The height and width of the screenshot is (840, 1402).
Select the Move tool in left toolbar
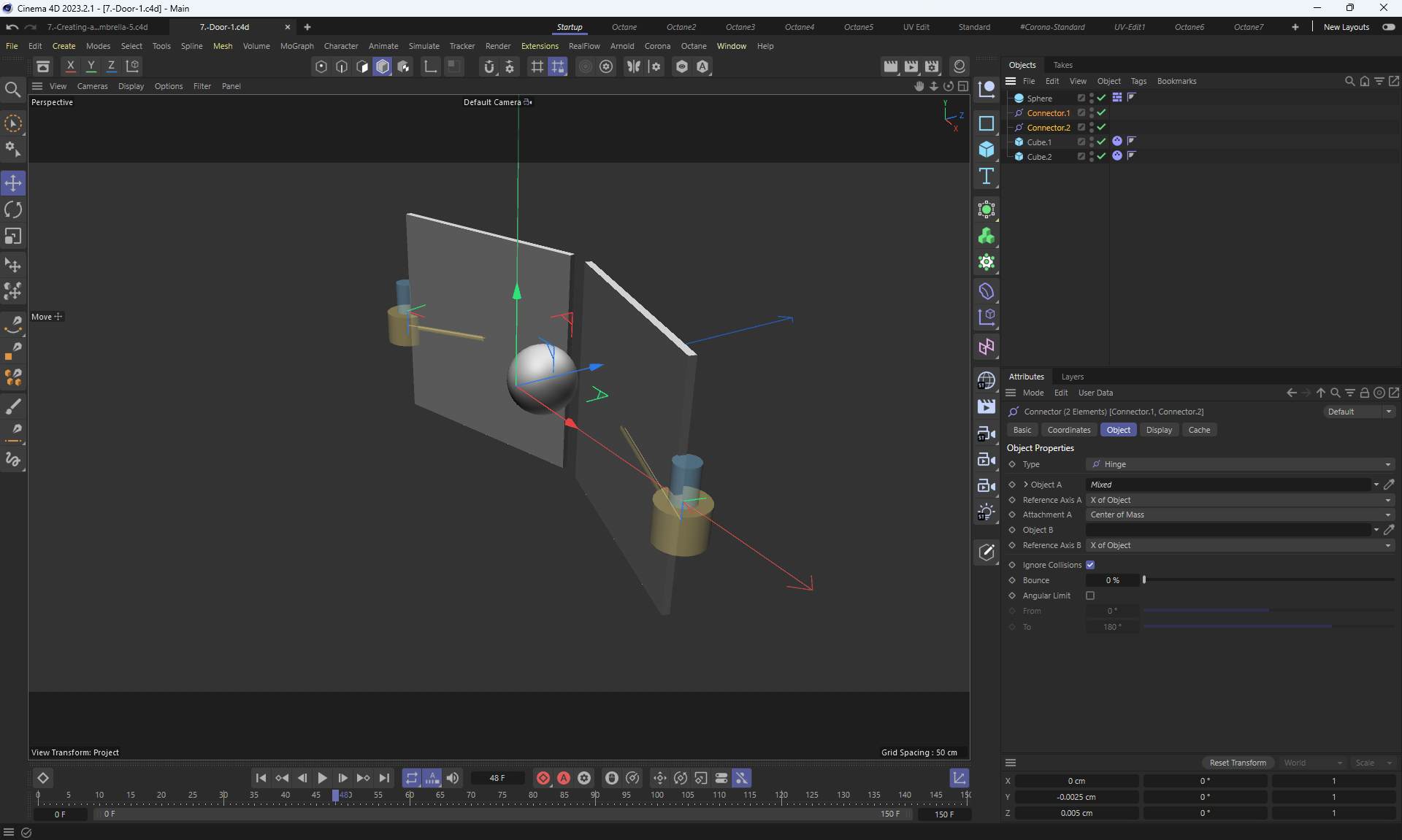[13, 183]
